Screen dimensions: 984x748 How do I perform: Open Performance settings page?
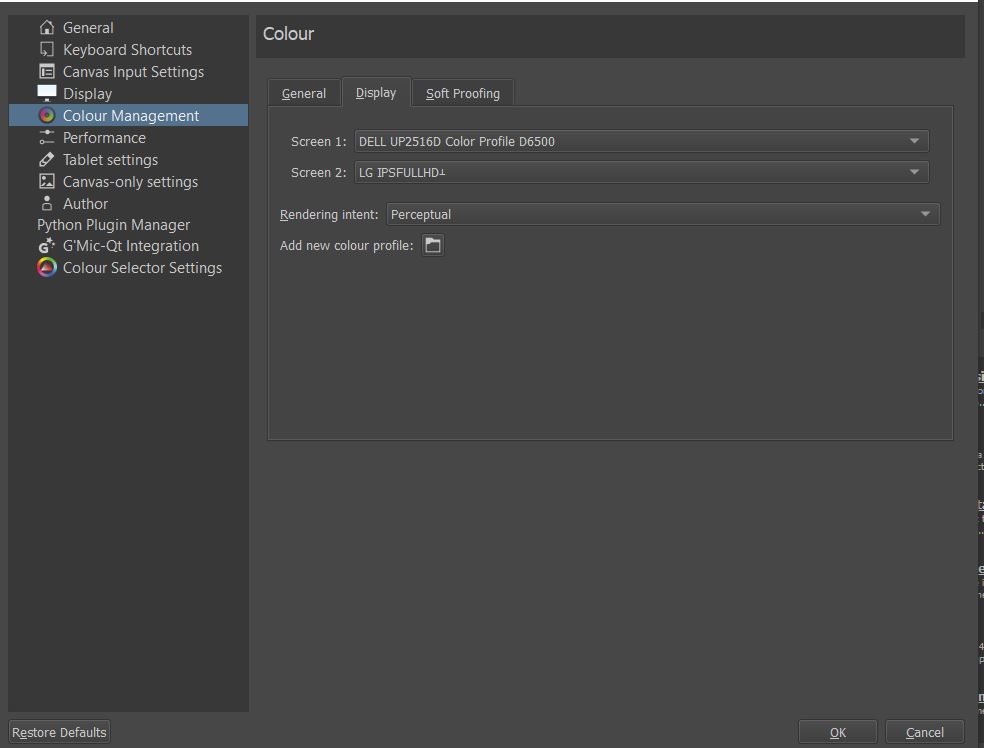tap(104, 137)
